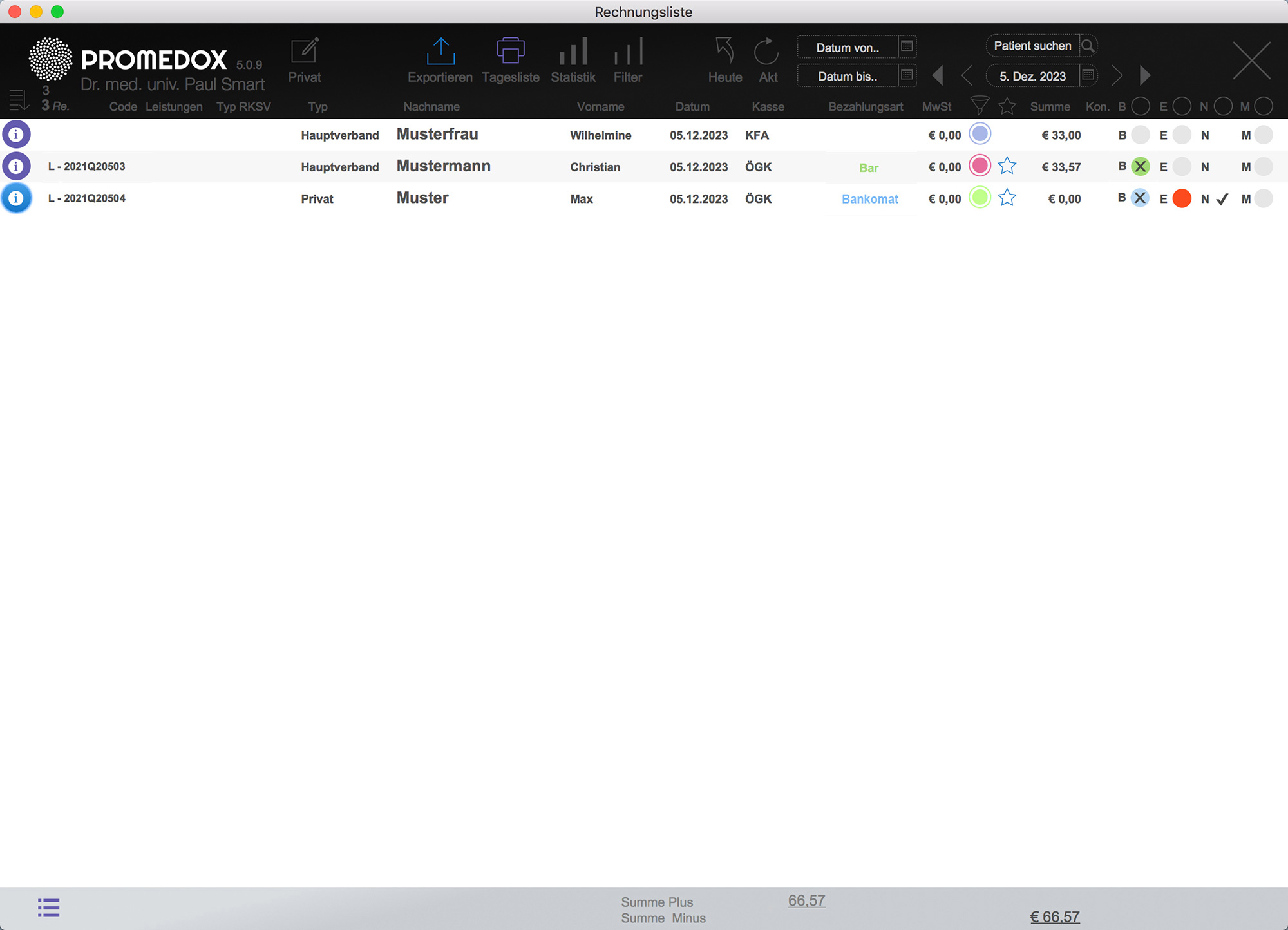Sort by Summe column header
The height and width of the screenshot is (930, 1288).
(x=1050, y=107)
